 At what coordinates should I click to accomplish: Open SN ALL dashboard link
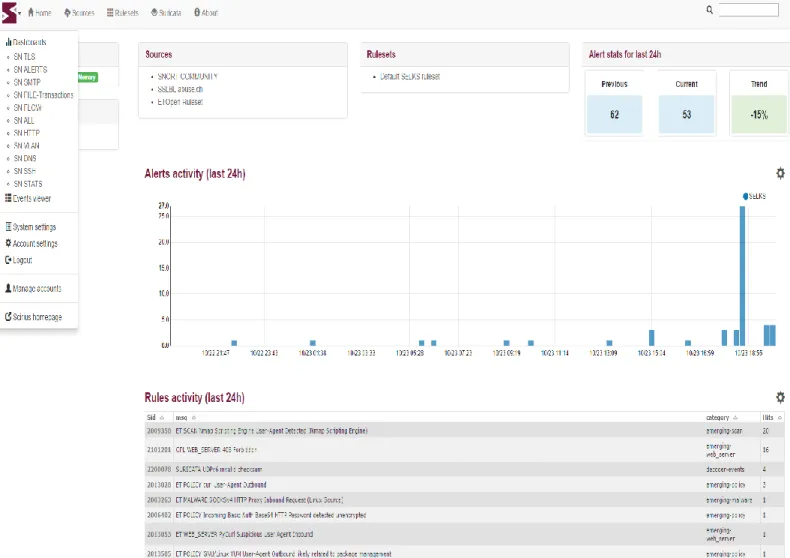tap(24, 120)
